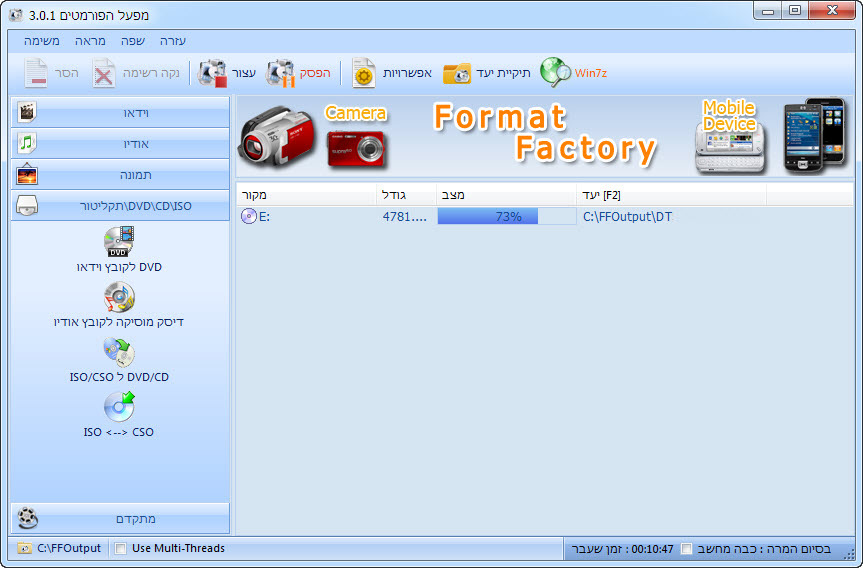Click the DVD/CD to ISO/CSO icon
Screen dimensions: 863x568
tap(119, 352)
